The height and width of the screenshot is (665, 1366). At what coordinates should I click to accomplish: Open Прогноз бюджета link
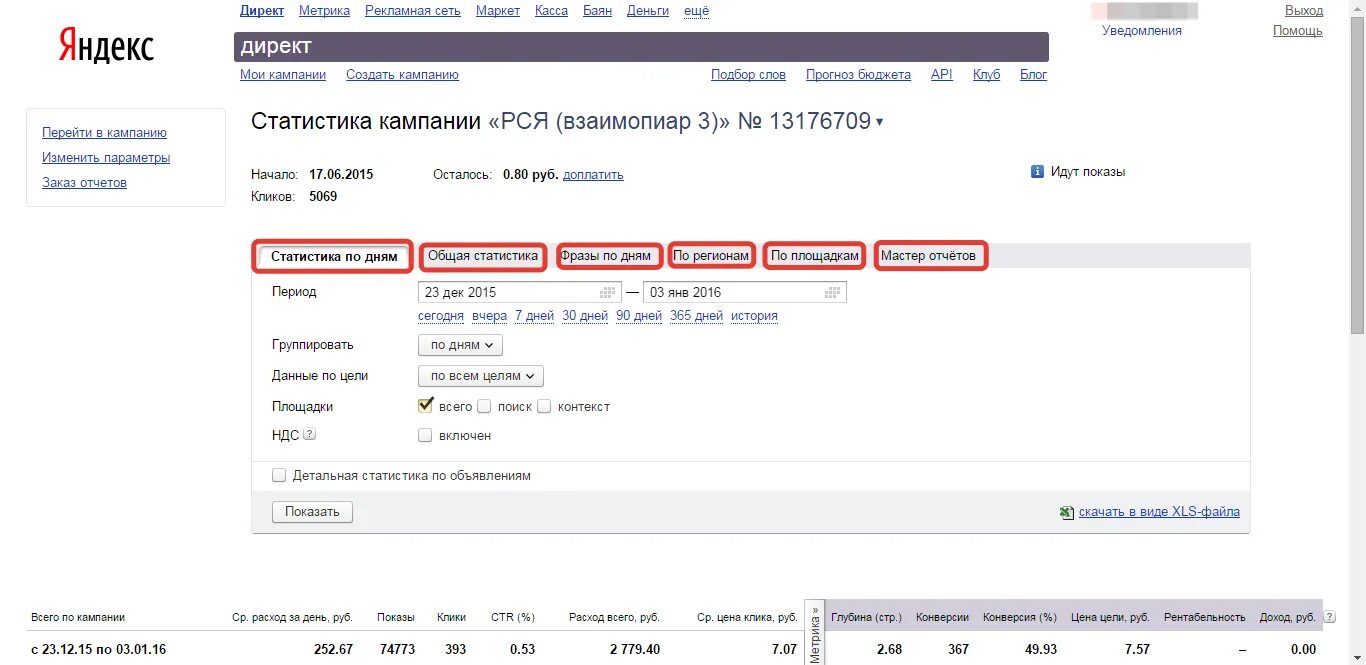click(858, 75)
